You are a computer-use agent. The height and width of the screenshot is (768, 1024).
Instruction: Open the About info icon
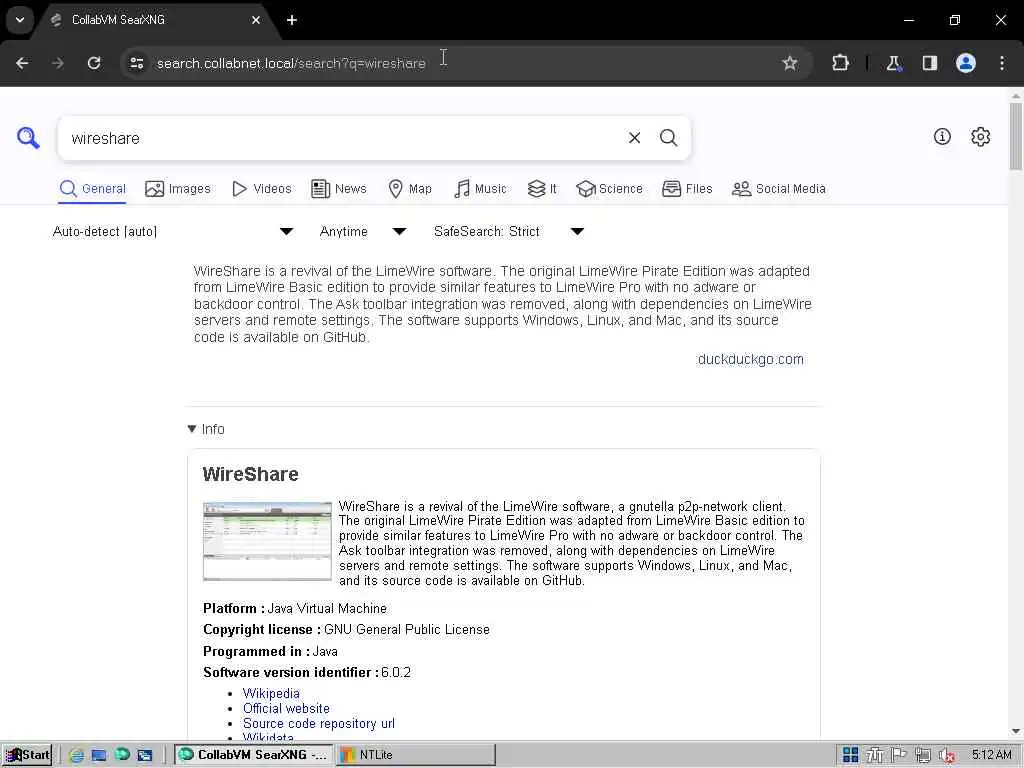[x=942, y=136]
